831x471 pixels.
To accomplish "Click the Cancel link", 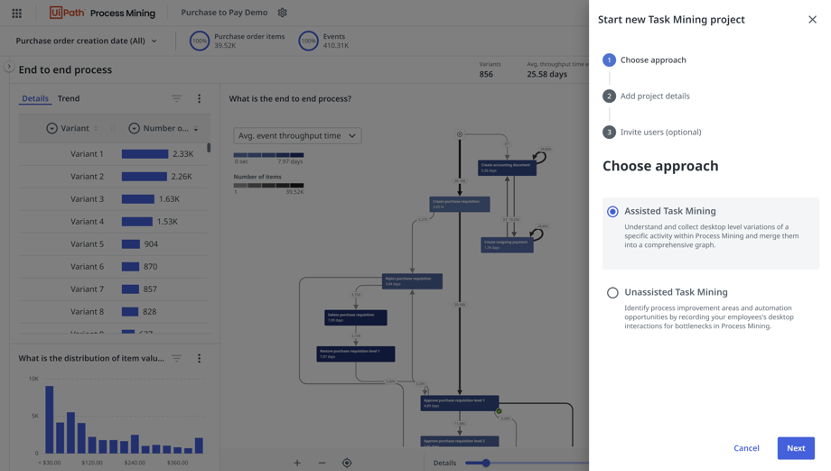I will click(x=746, y=448).
